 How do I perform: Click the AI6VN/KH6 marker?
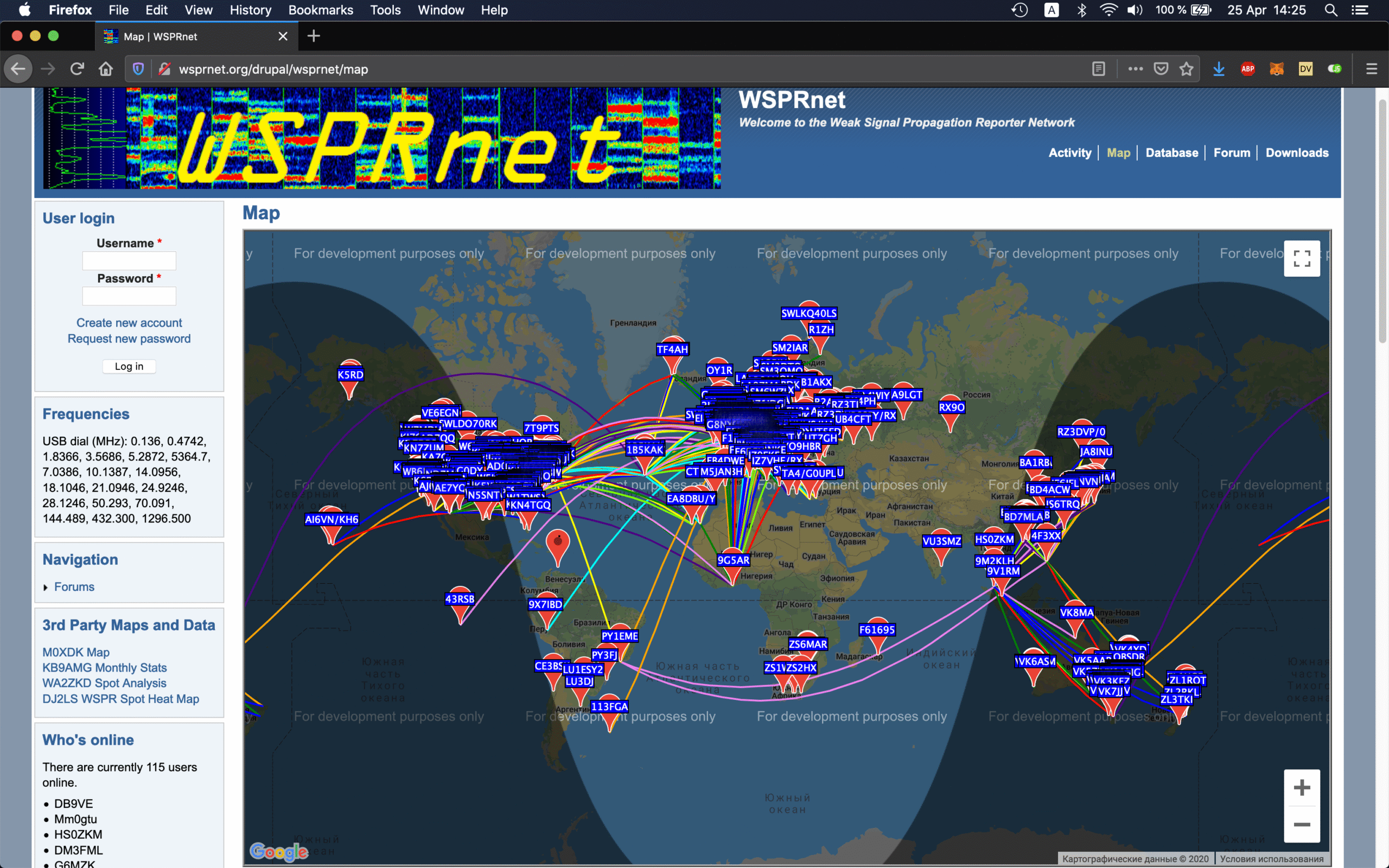[331, 526]
